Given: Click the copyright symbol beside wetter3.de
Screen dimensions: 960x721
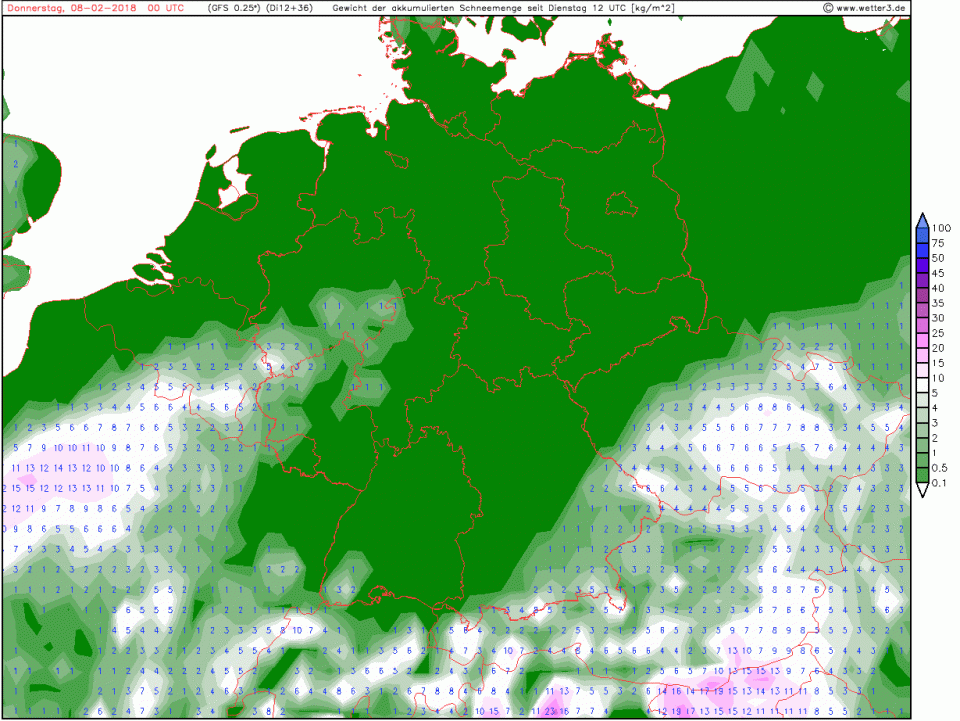Looking at the screenshot, I should (x=828, y=8).
